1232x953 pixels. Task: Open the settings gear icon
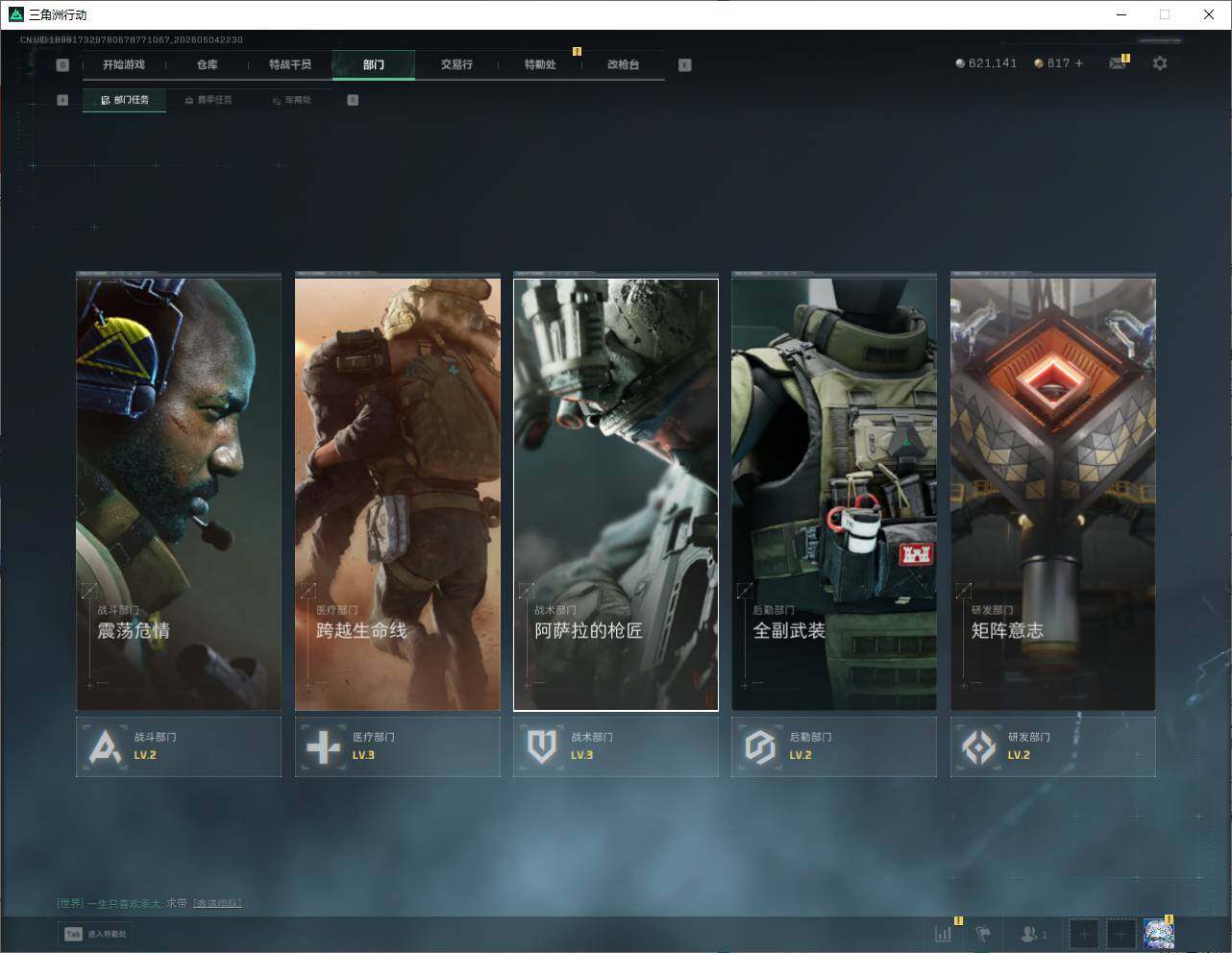[x=1160, y=63]
